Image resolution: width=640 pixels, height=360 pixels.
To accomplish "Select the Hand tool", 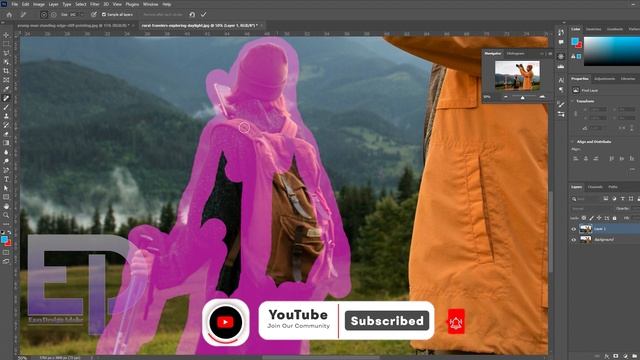I will (x=6, y=206).
